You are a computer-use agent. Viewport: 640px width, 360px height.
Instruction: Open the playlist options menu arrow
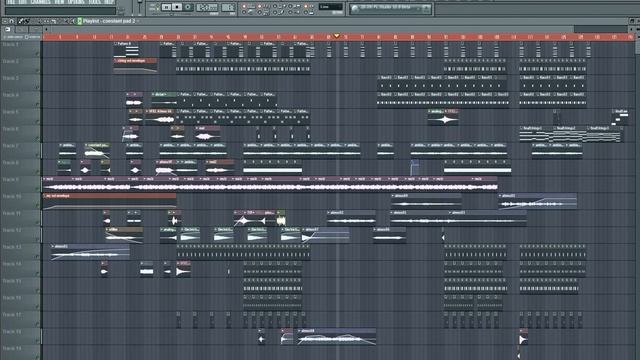4,21
